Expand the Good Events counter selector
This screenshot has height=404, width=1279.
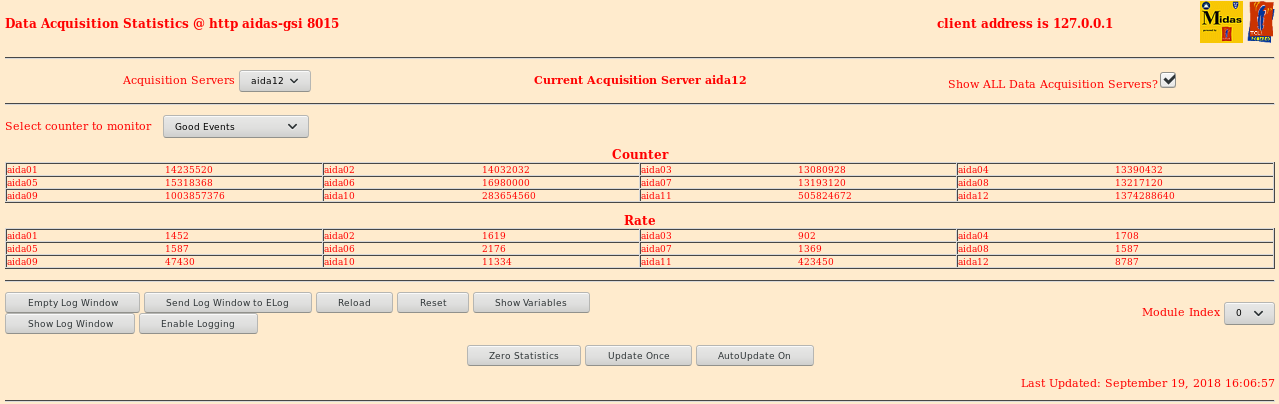236,127
